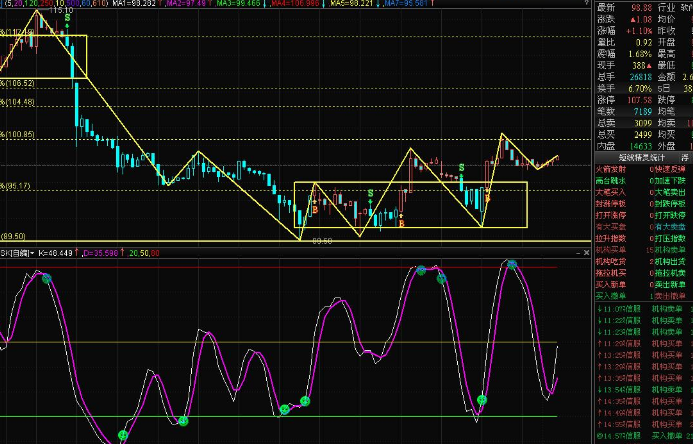Image resolution: width=693 pixels, height=444 pixels.
Task: Click the 振幅 1.68% value
Action: (640, 54)
